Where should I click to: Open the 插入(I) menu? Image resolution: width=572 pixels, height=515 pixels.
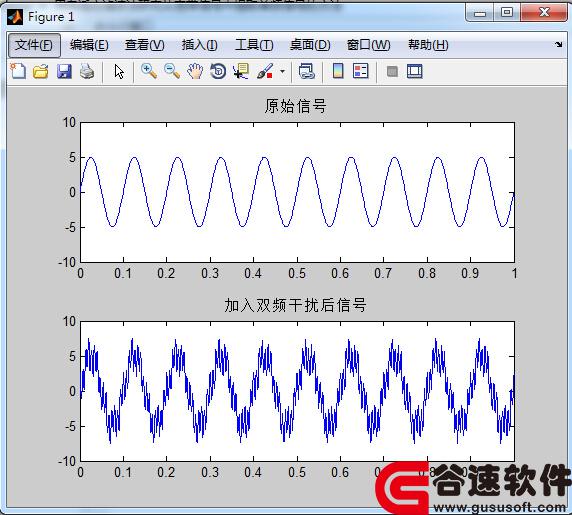[x=200, y=45]
